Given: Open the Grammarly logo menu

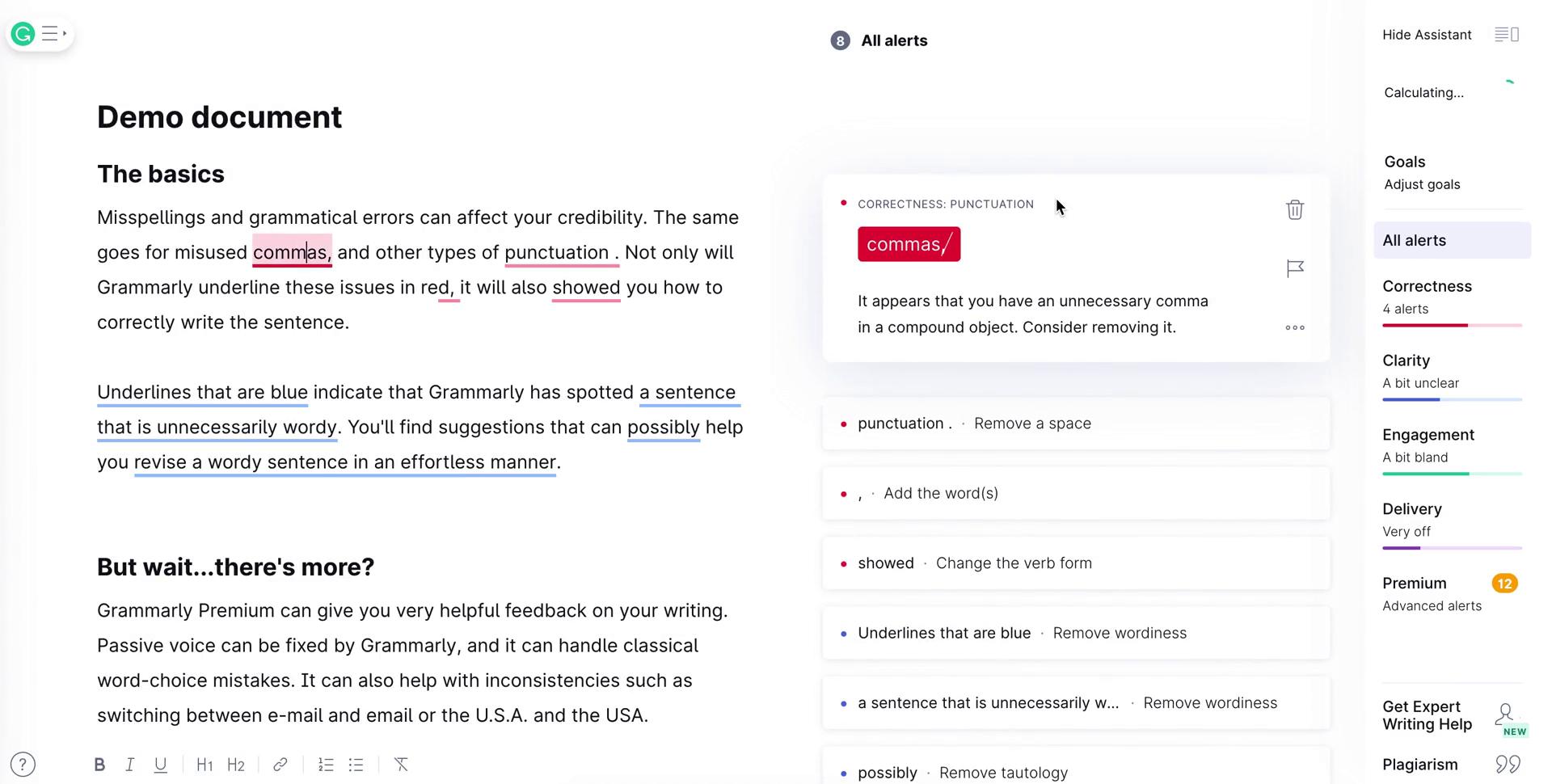Looking at the screenshot, I should point(23,34).
